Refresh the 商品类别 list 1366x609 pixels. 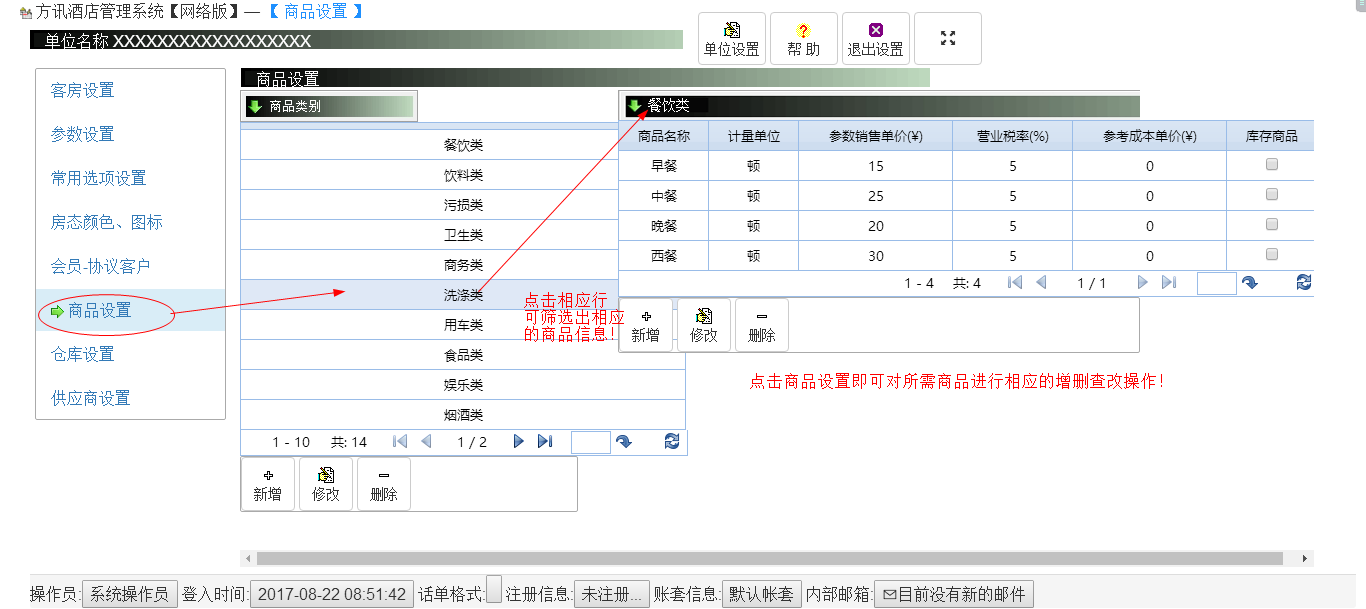672,441
